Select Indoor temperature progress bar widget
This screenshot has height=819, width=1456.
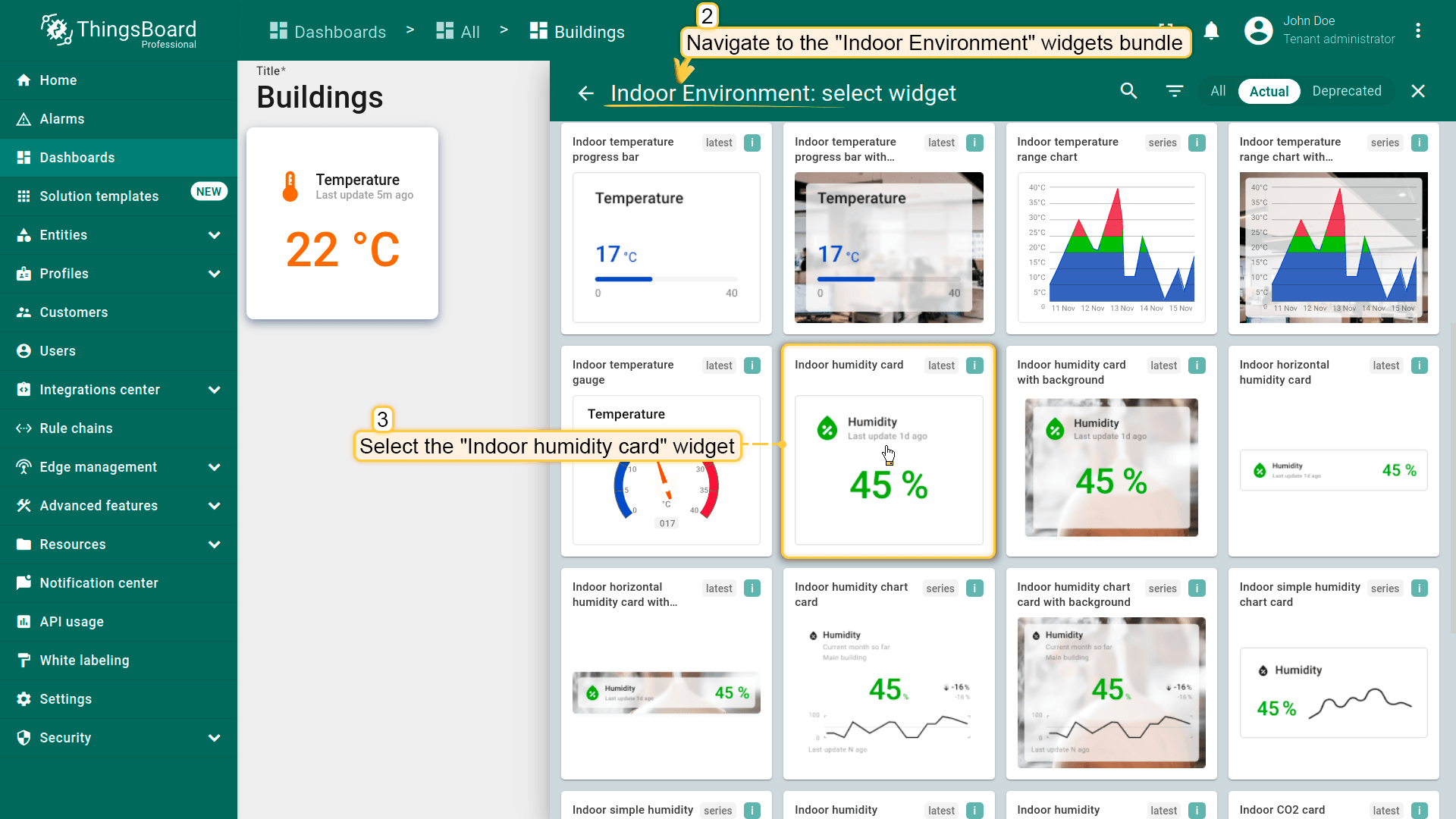(666, 228)
